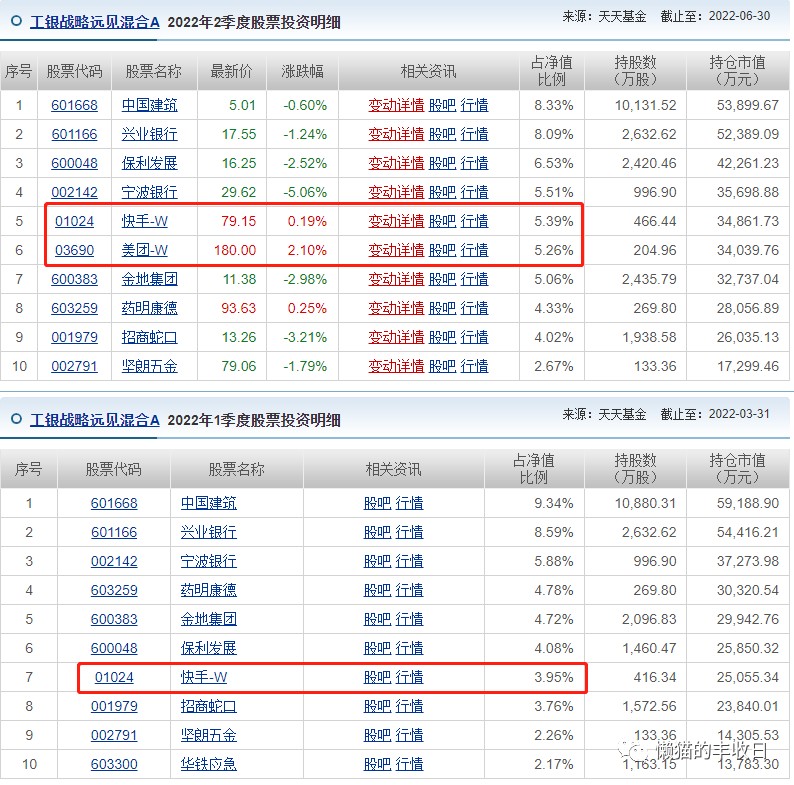Open 行情 for 招商蛇口 in Q2 table

474,337
